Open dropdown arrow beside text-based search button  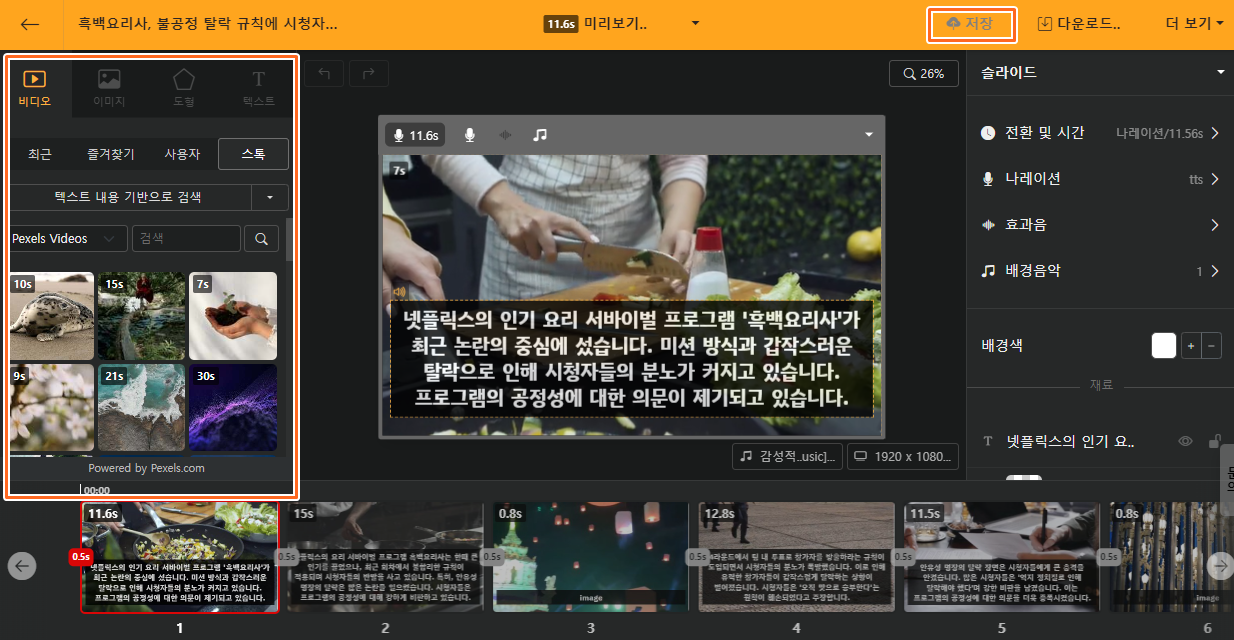pyautogui.click(x=269, y=197)
